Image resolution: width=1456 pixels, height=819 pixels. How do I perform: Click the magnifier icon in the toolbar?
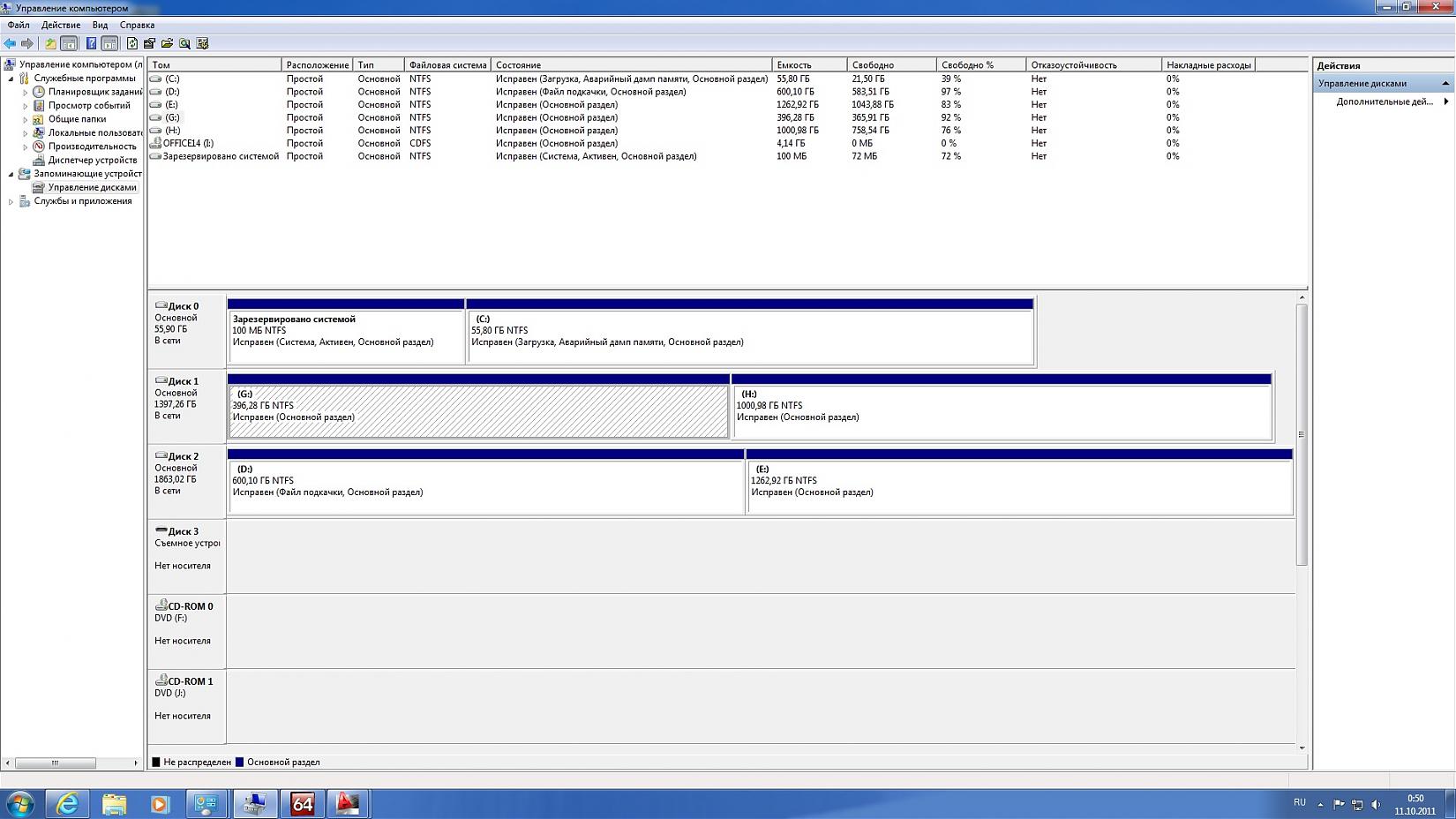point(184,43)
